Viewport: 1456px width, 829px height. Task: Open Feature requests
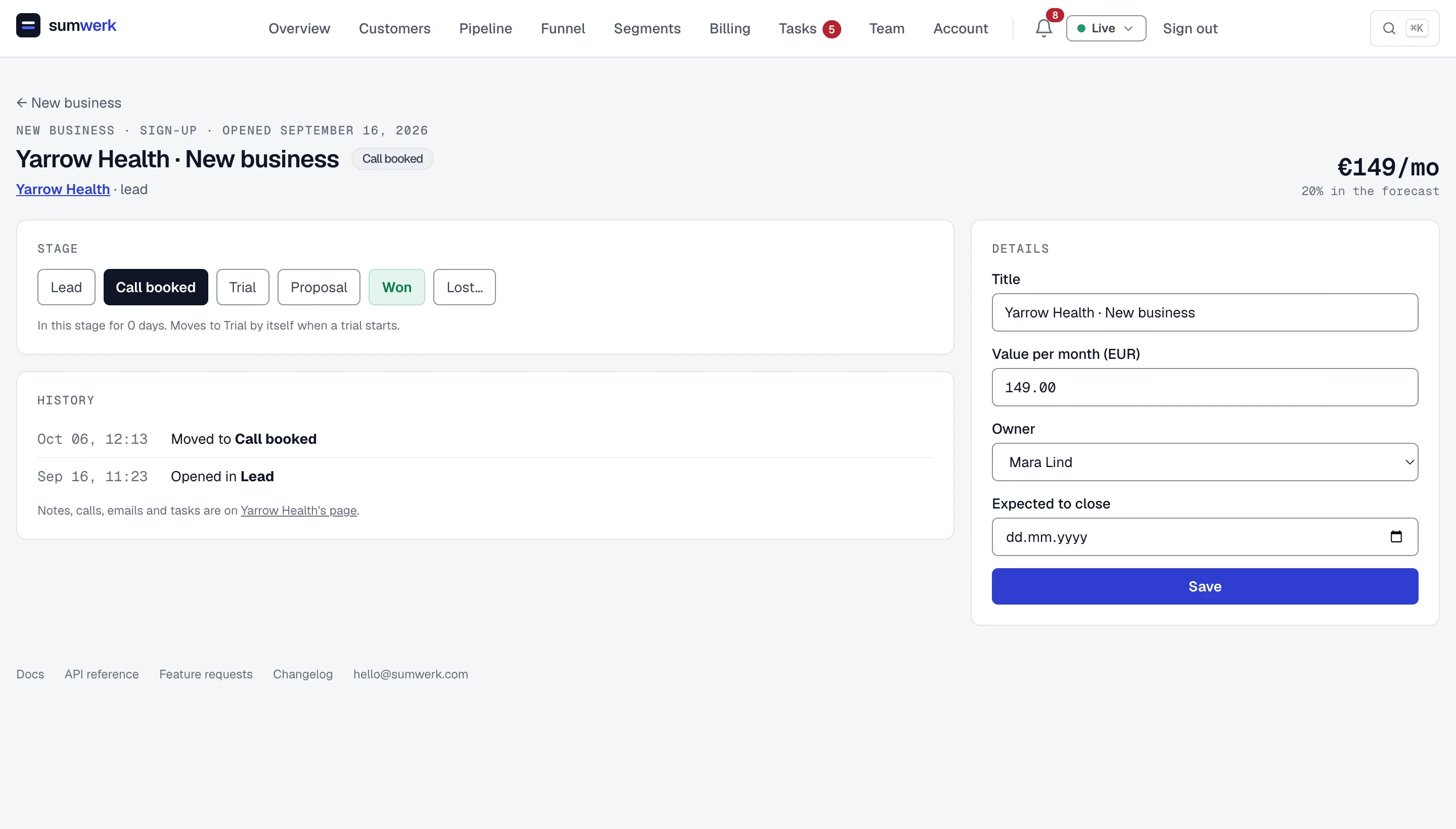click(206, 674)
